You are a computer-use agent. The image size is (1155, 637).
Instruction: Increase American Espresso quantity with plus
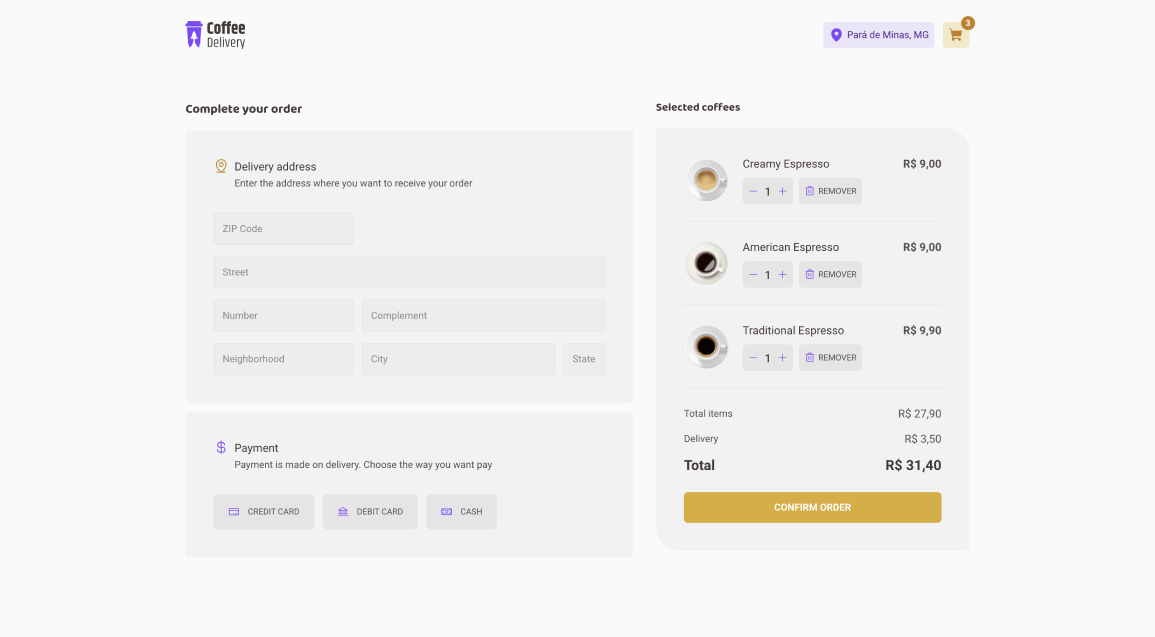782,275
